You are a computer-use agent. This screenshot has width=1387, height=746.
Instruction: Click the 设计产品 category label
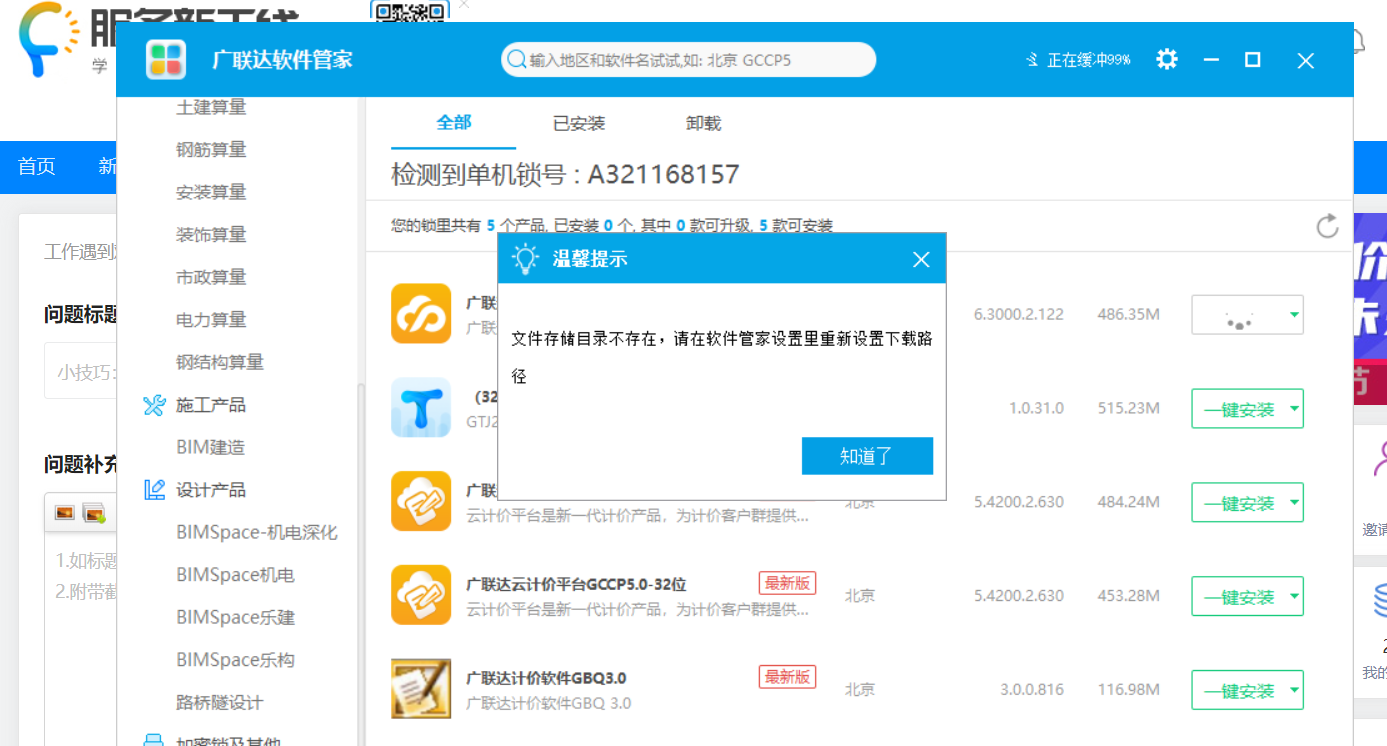click(211, 490)
